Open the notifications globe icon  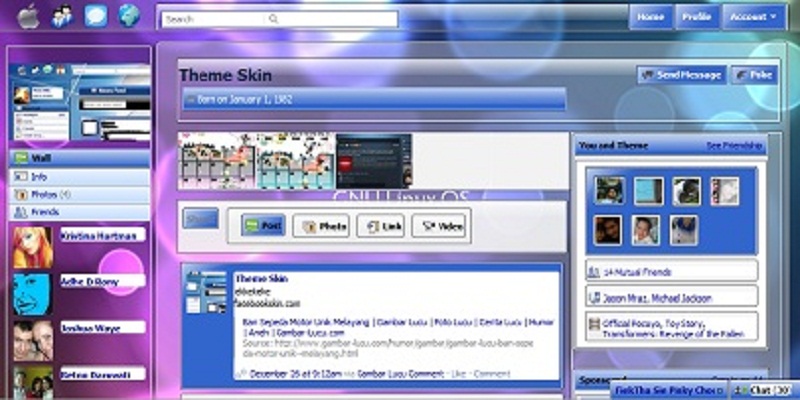coord(129,16)
